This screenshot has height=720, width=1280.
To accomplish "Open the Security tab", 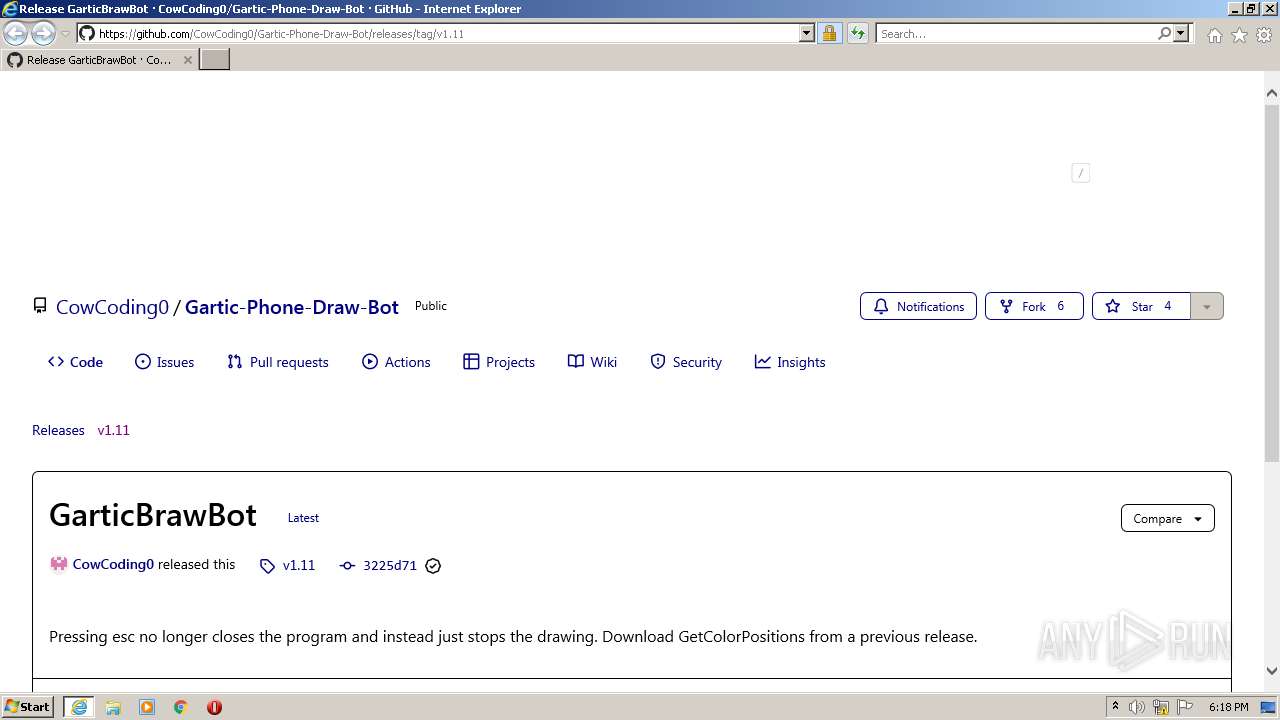I will point(686,362).
